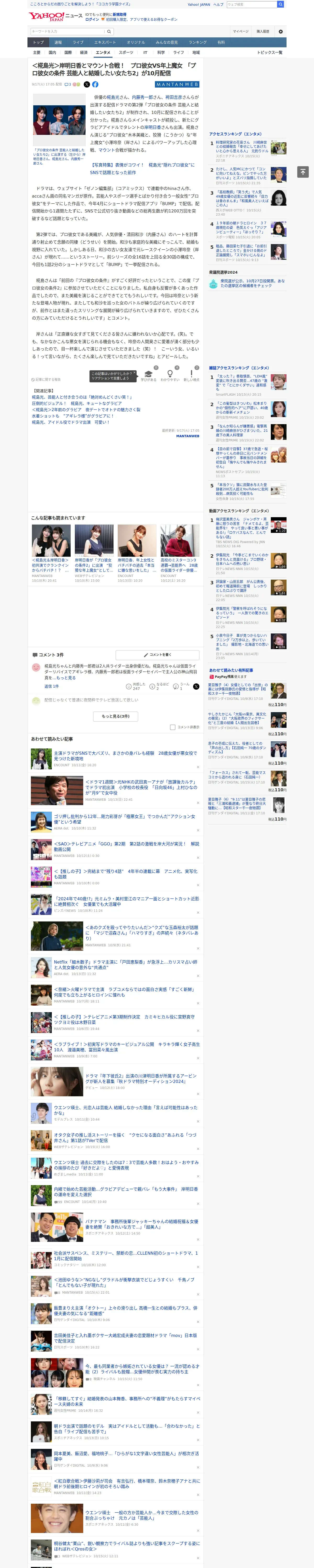Open the 速報 navigation tab
Image resolution: width=314 pixels, height=1568 pixels.
pyautogui.click(x=58, y=43)
